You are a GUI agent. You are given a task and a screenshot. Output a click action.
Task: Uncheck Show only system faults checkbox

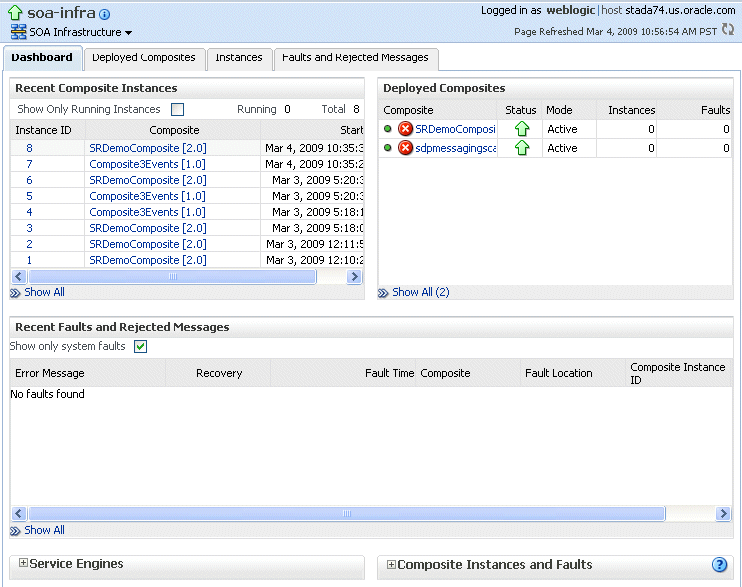click(x=141, y=347)
